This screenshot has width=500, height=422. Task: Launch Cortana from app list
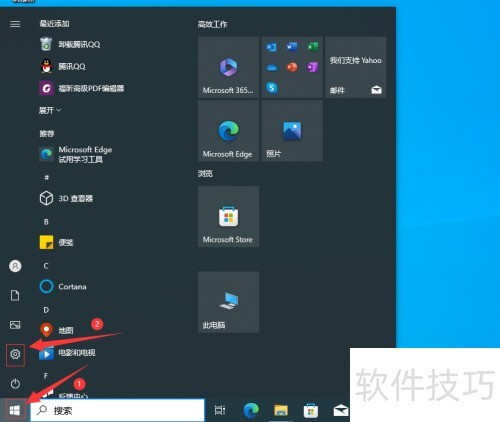[63, 287]
